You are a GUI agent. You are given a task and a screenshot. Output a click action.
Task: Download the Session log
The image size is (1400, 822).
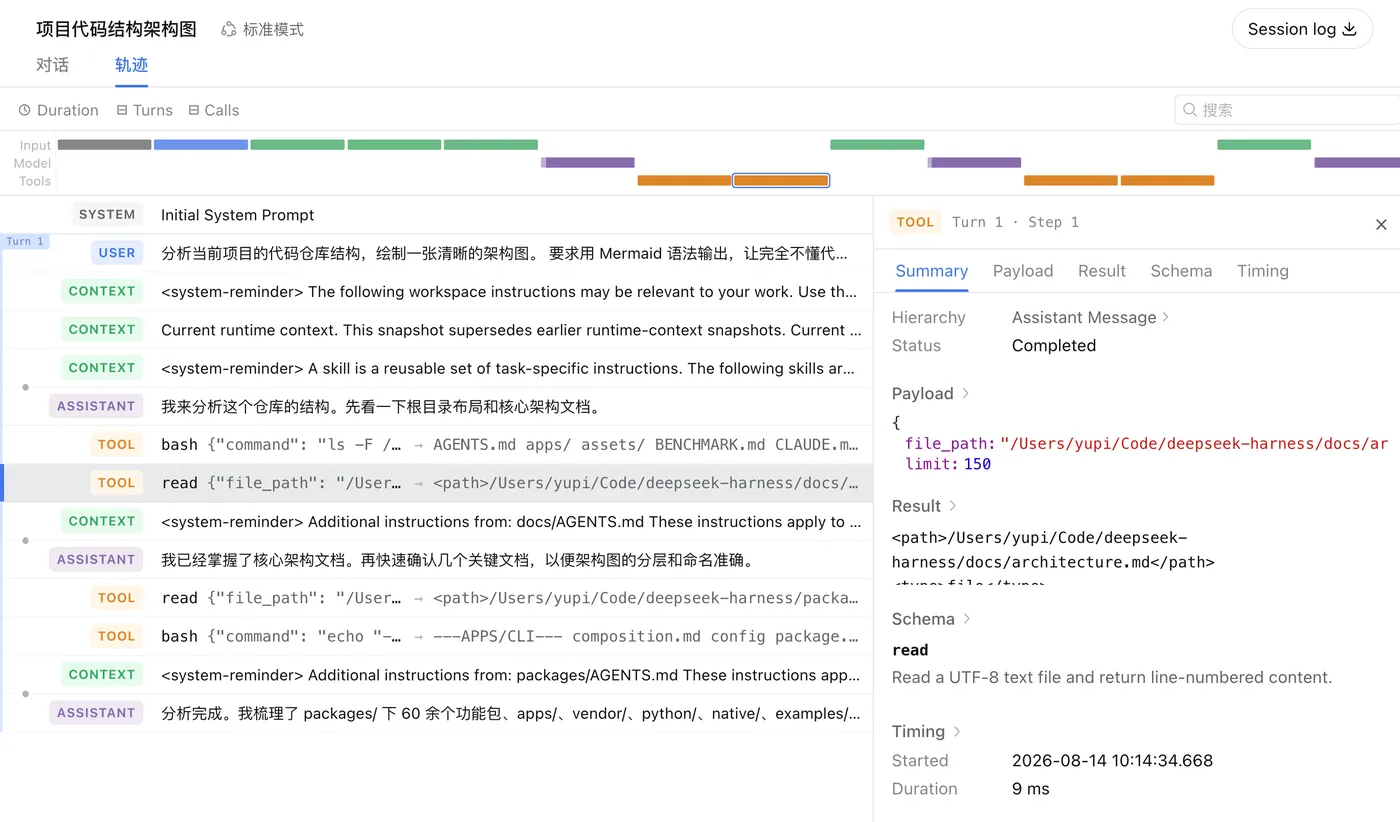(x=1302, y=29)
